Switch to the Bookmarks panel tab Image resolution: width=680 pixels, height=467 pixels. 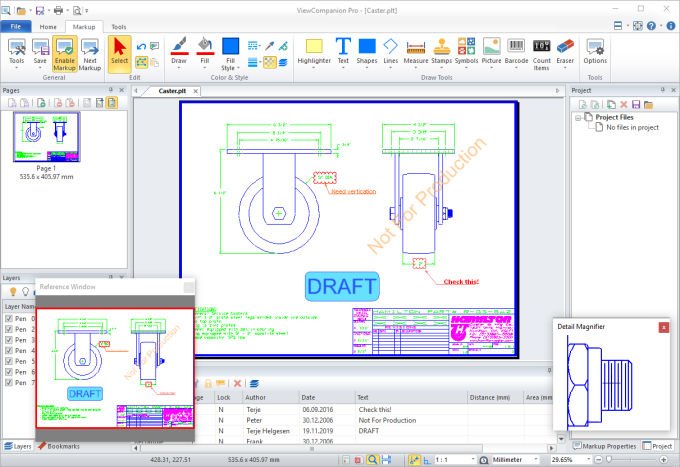pos(59,446)
